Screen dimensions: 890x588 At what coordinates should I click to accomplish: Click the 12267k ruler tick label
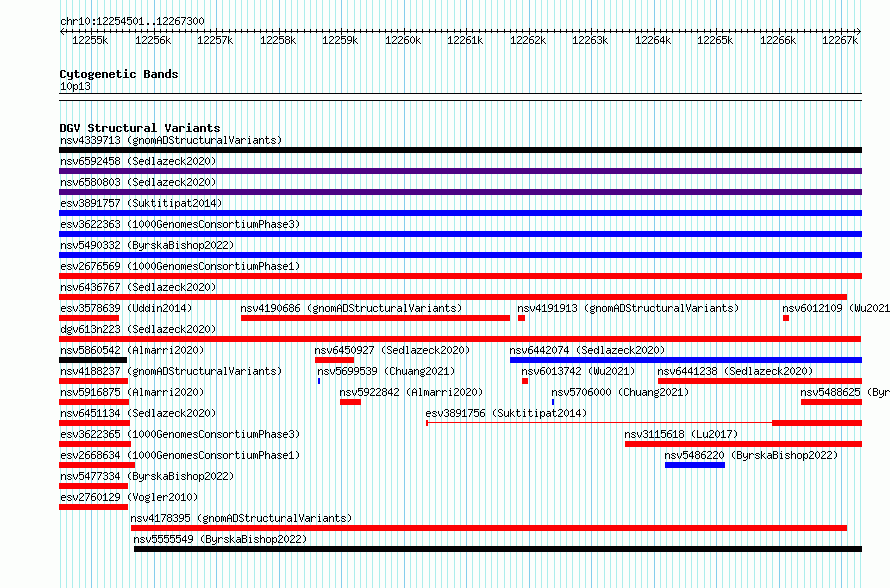point(840,41)
